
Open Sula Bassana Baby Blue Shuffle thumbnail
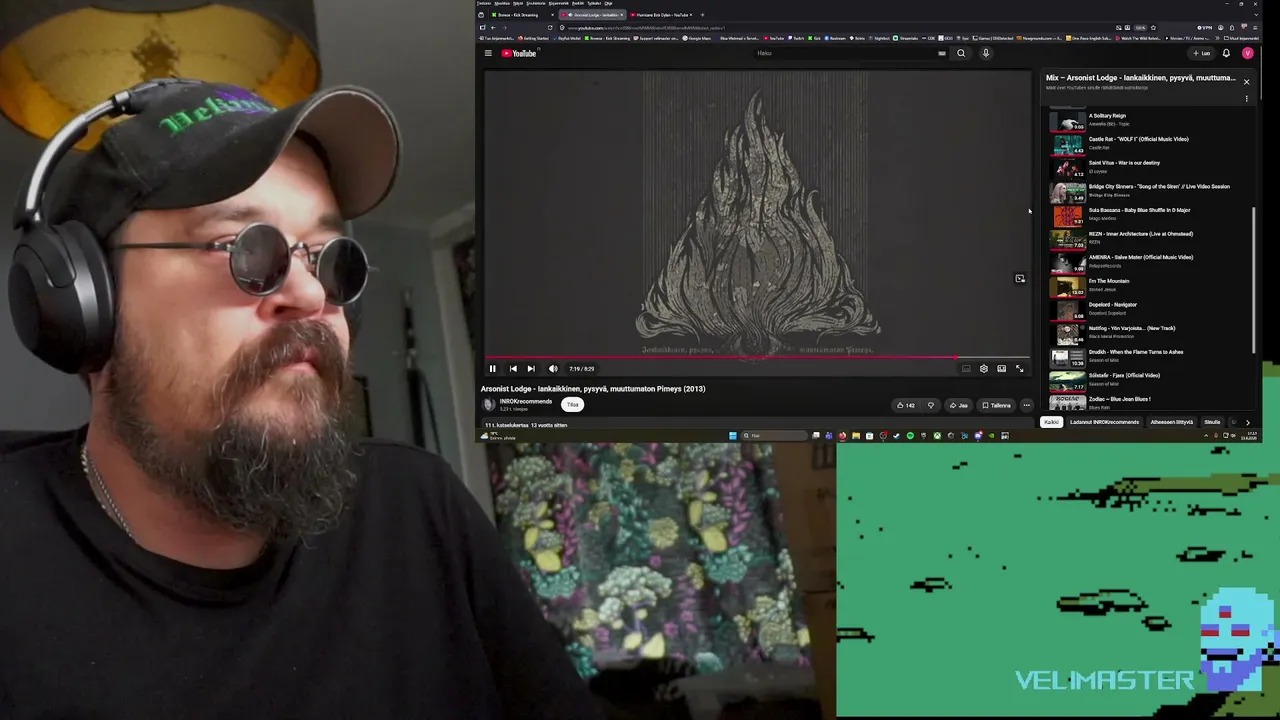(x=1068, y=215)
